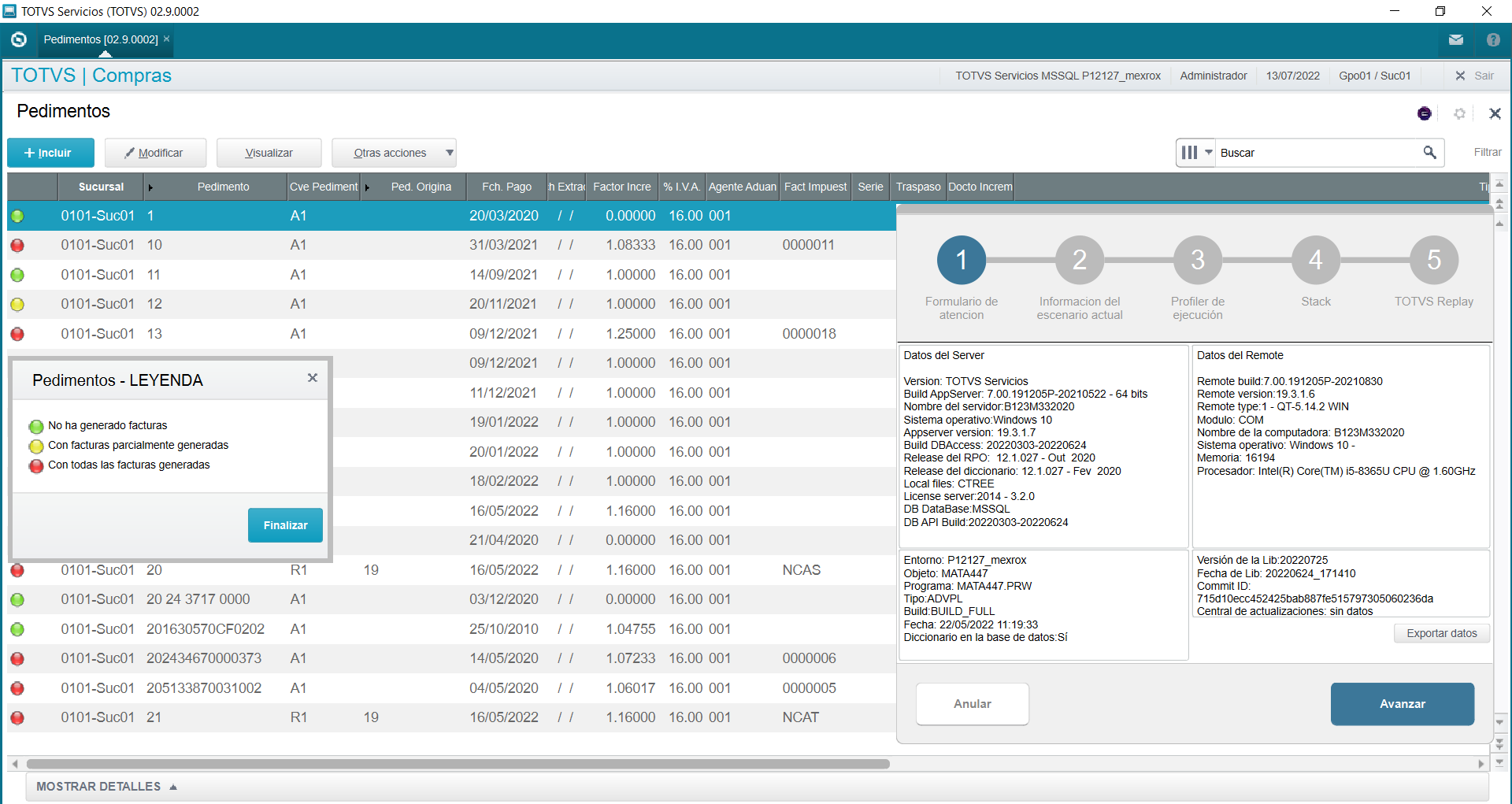Click the vertical scrollbar down arrow
The width and height of the screenshot is (1512, 804).
1499,721
